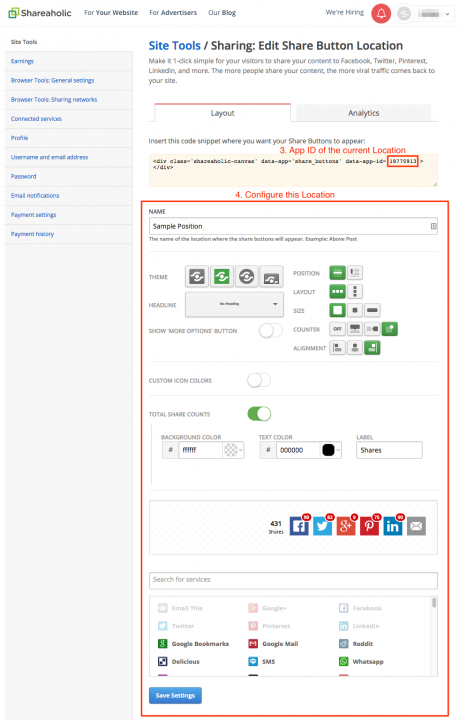The image size is (460, 720).
Task: Choose the small square button size
Action: (354, 310)
